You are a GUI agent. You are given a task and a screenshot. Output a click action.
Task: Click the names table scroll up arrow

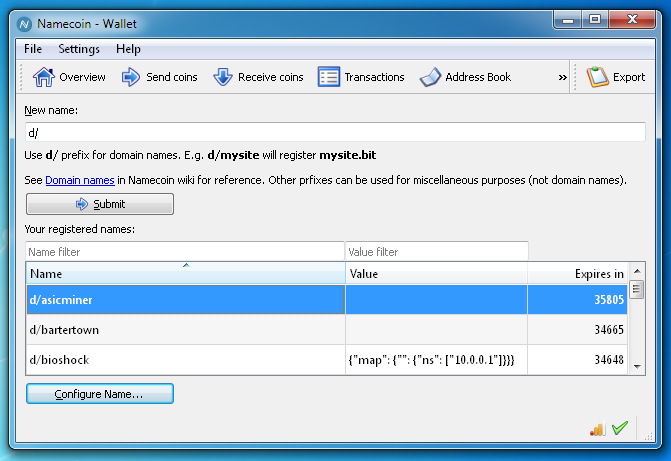tap(637, 271)
